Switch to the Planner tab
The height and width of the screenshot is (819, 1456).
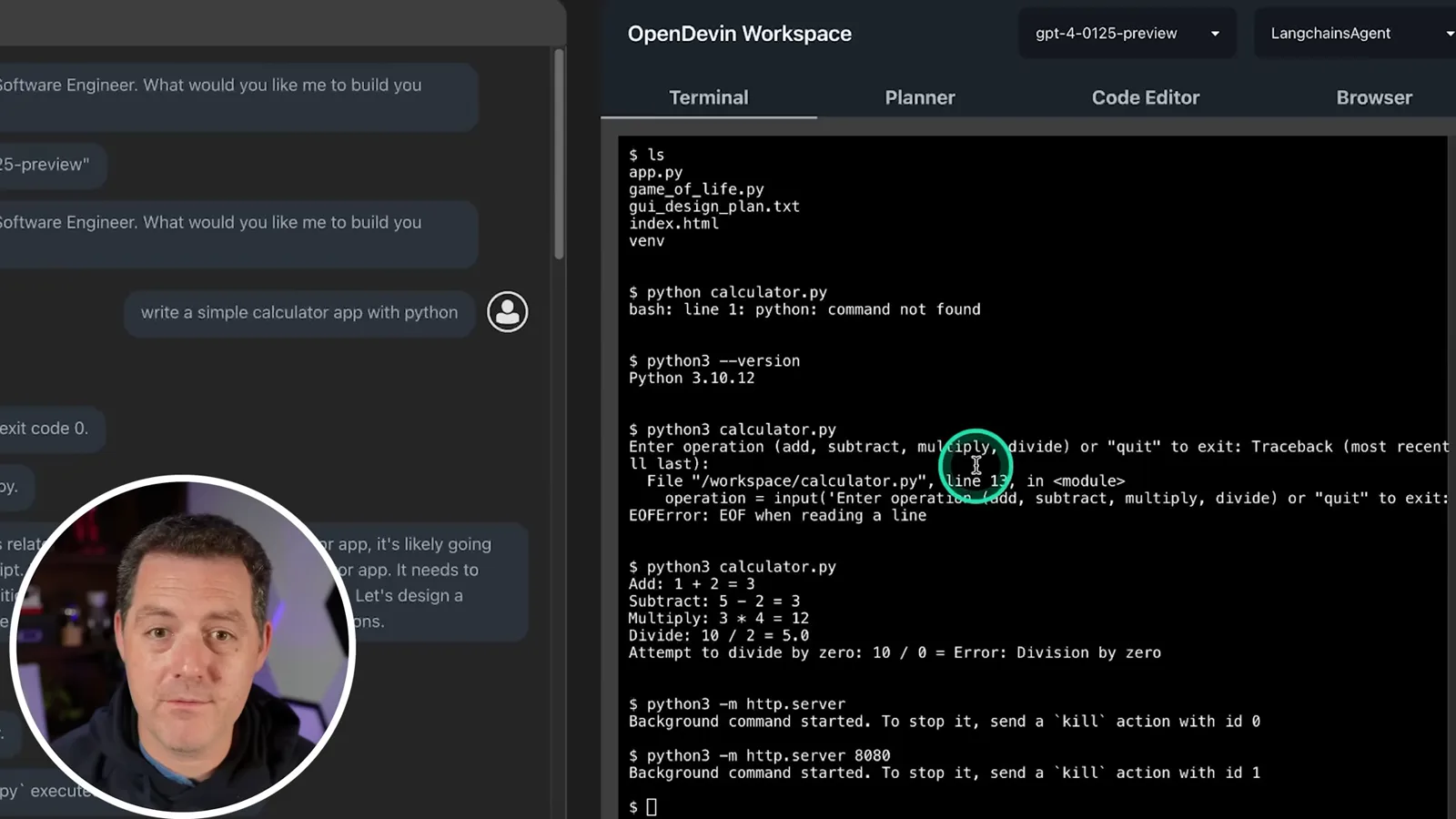[920, 97]
